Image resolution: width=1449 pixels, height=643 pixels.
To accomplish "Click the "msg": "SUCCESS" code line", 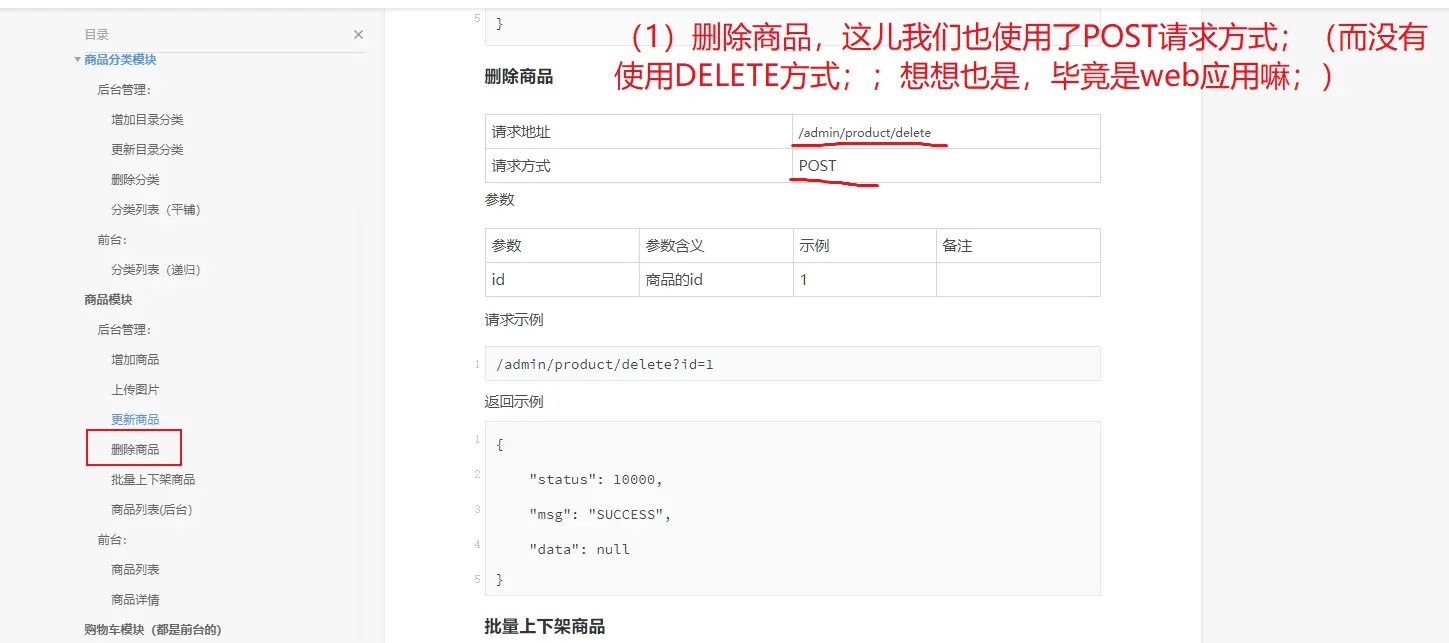I will pos(600,515).
